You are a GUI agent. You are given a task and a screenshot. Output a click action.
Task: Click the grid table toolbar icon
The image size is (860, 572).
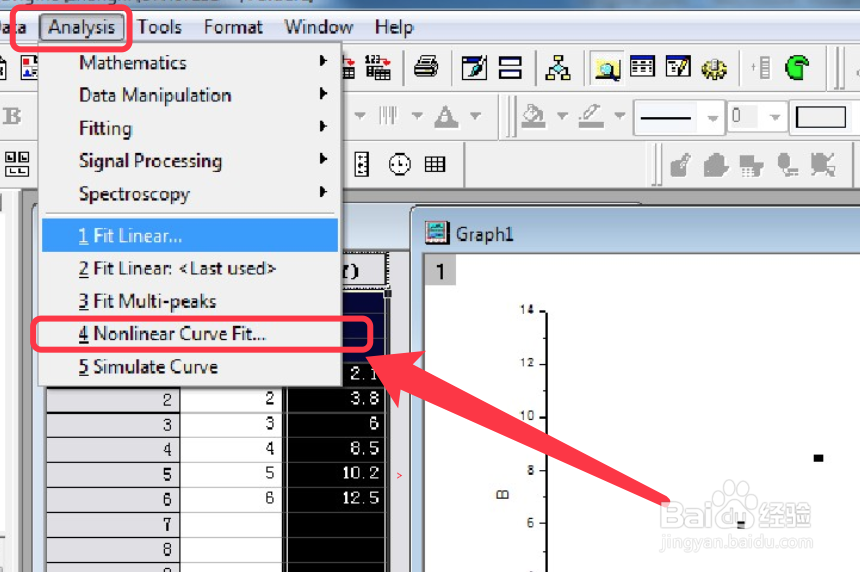[x=434, y=164]
